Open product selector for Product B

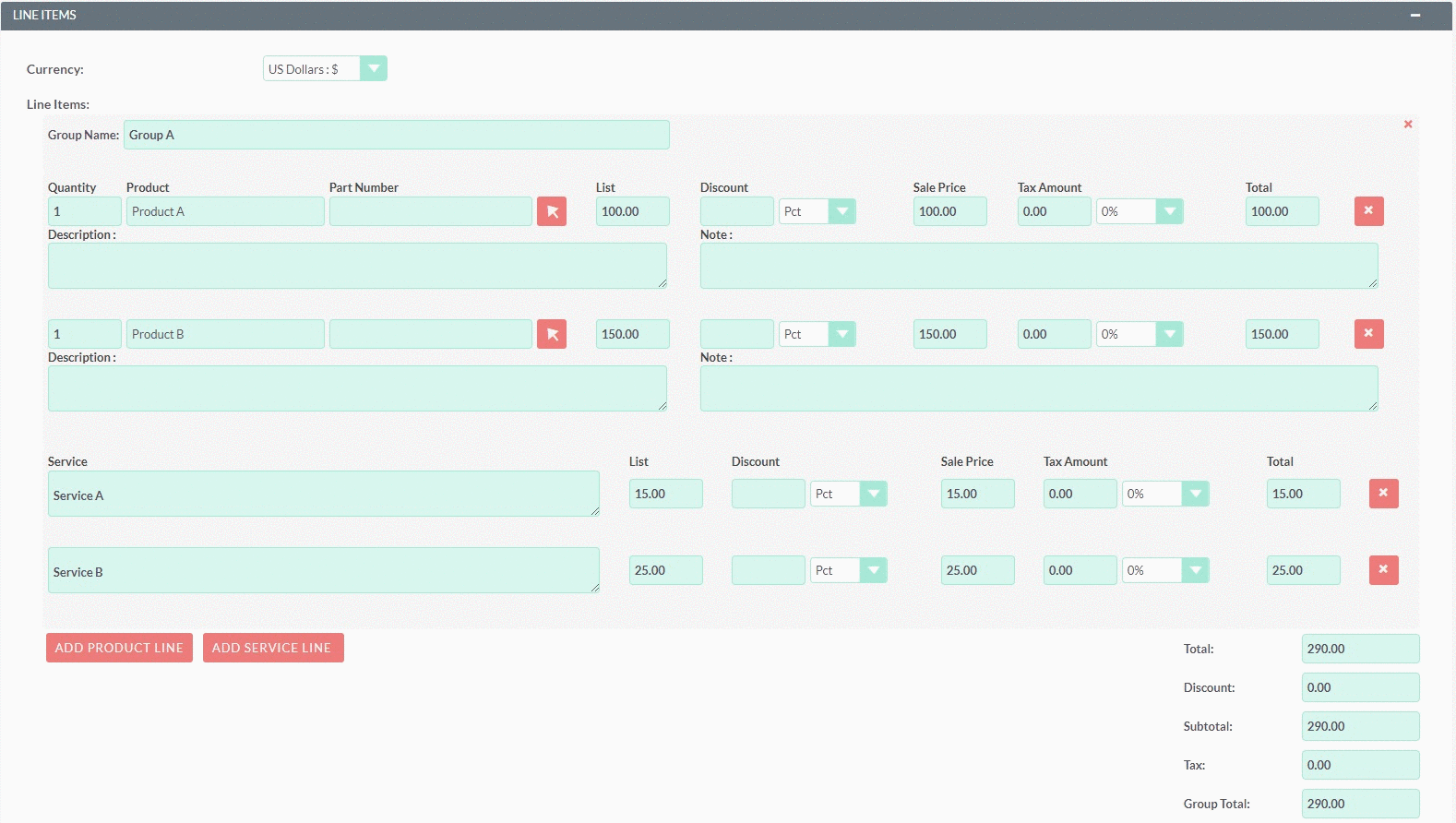click(x=552, y=334)
